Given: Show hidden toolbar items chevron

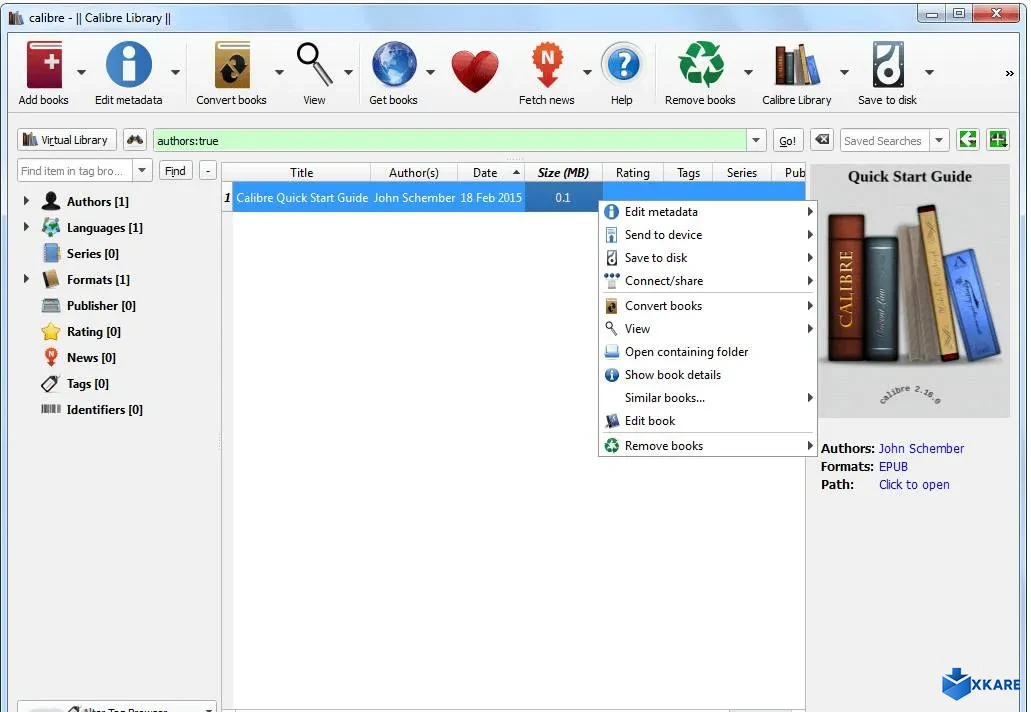Looking at the screenshot, I should click(1009, 74).
